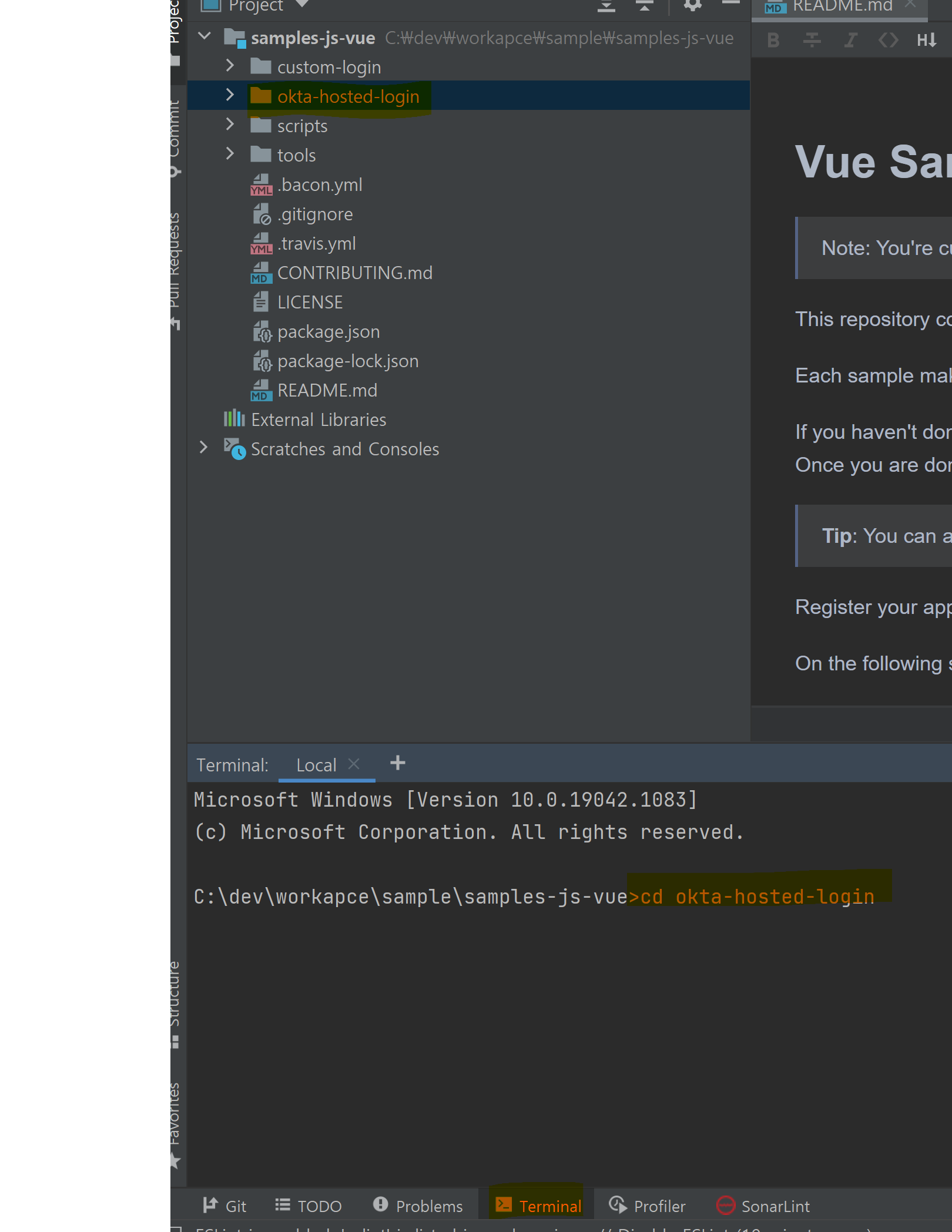Open the Project view dropdown arrow

(x=302, y=5)
